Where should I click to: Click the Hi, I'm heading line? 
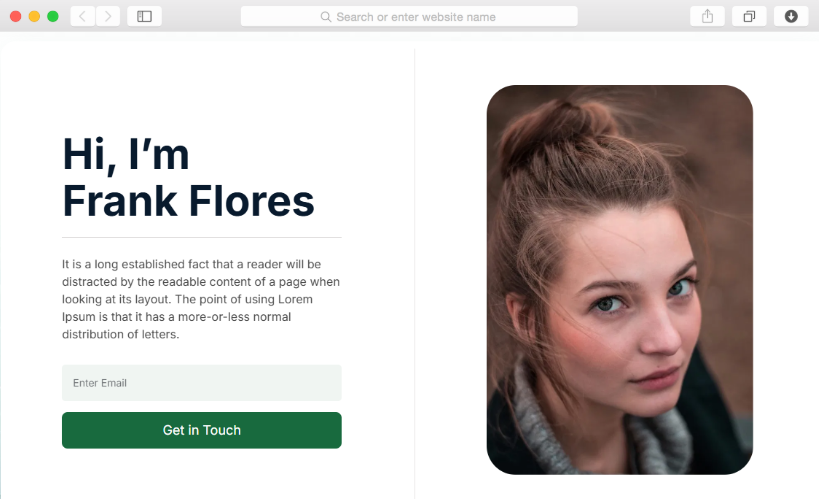(x=126, y=155)
